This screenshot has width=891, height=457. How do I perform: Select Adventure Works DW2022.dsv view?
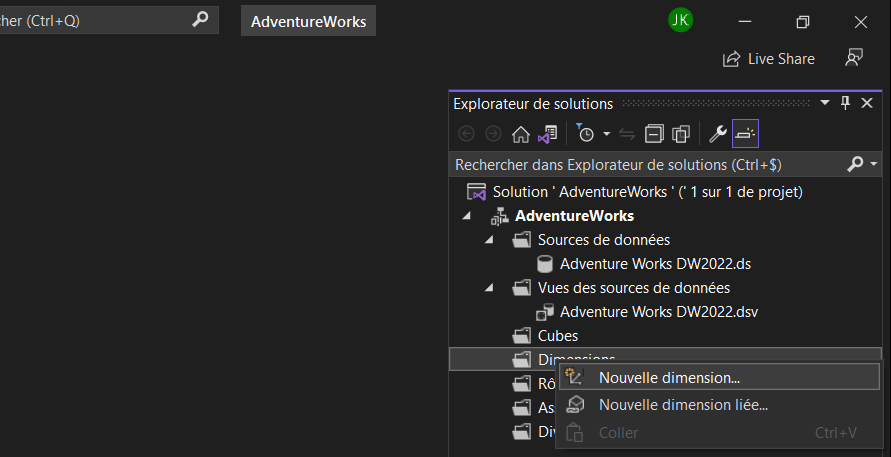pyautogui.click(x=659, y=312)
